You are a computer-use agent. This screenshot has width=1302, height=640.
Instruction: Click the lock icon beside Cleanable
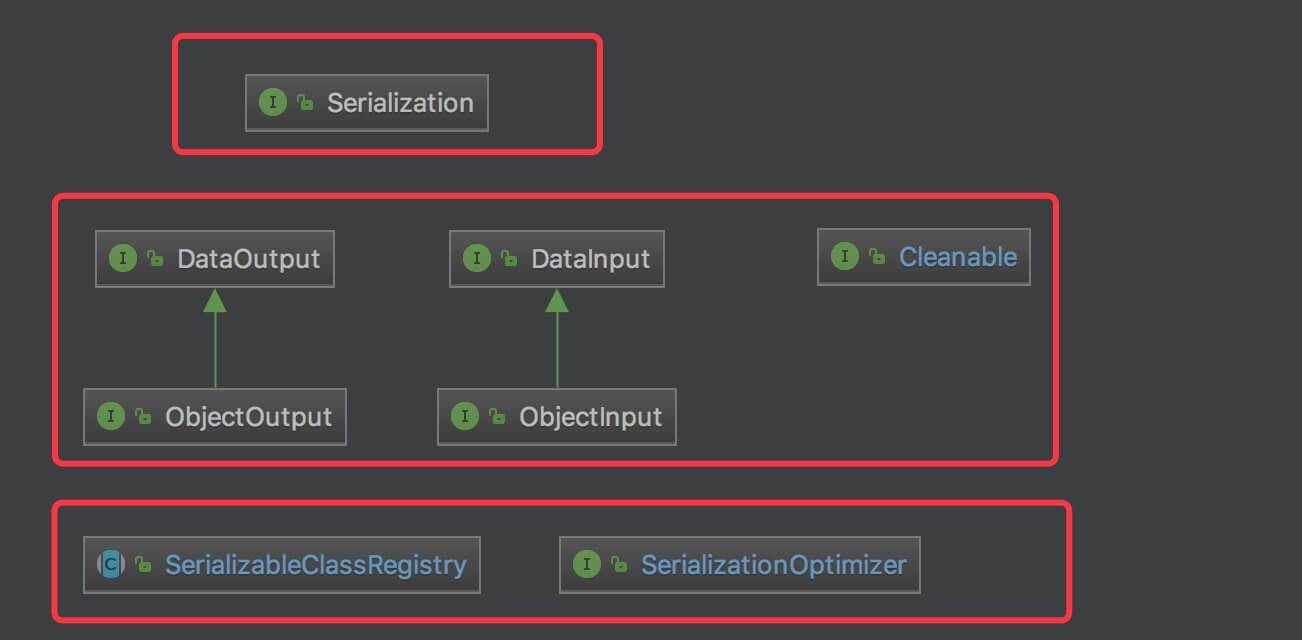pos(877,257)
